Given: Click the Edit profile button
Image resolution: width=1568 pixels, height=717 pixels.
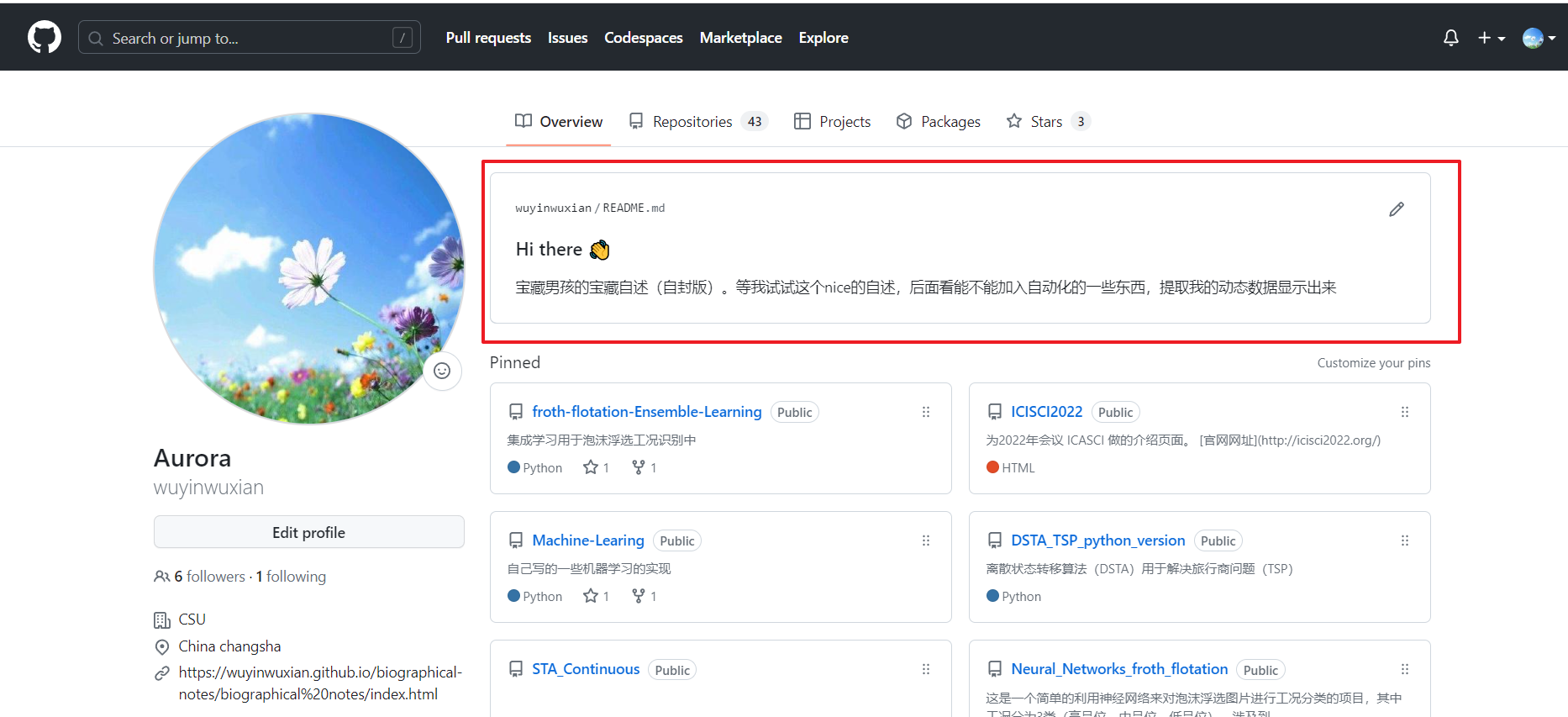Looking at the screenshot, I should (309, 532).
